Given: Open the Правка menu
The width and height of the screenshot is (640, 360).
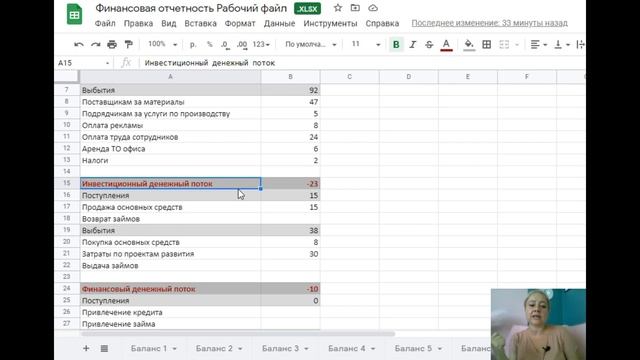Looking at the screenshot, I should [x=138, y=23].
